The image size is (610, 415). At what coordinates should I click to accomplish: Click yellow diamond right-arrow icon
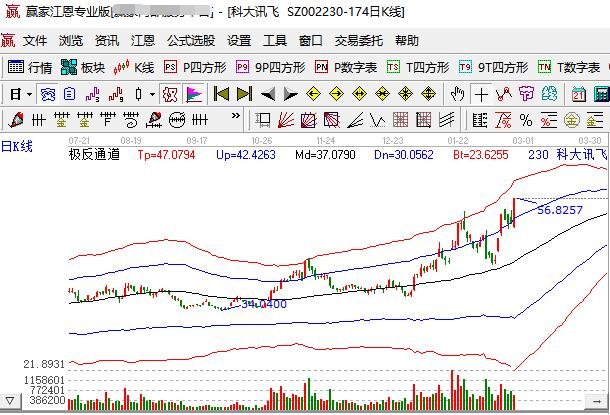click(x=336, y=94)
